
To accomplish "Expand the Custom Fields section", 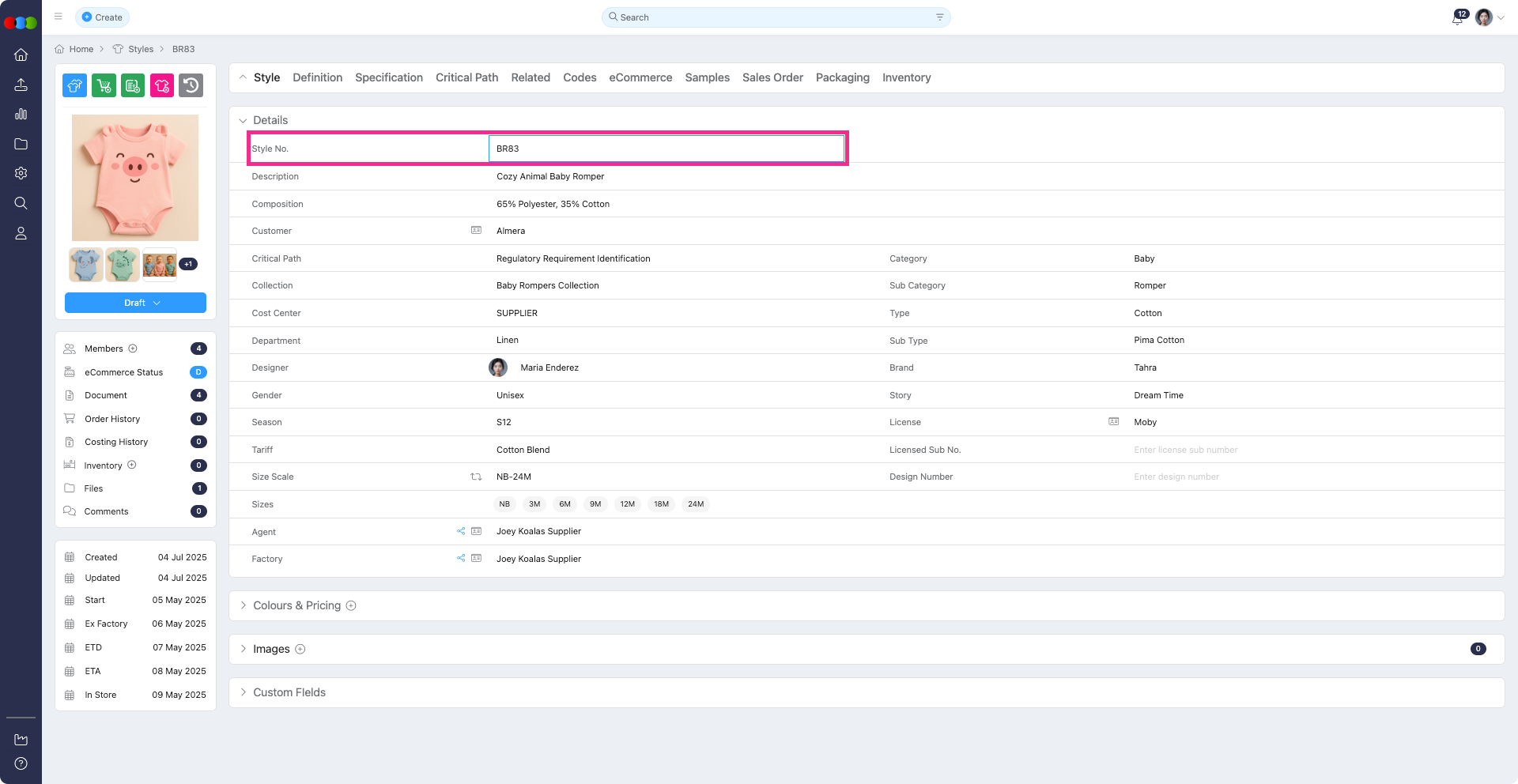I will click(x=289, y=692).
